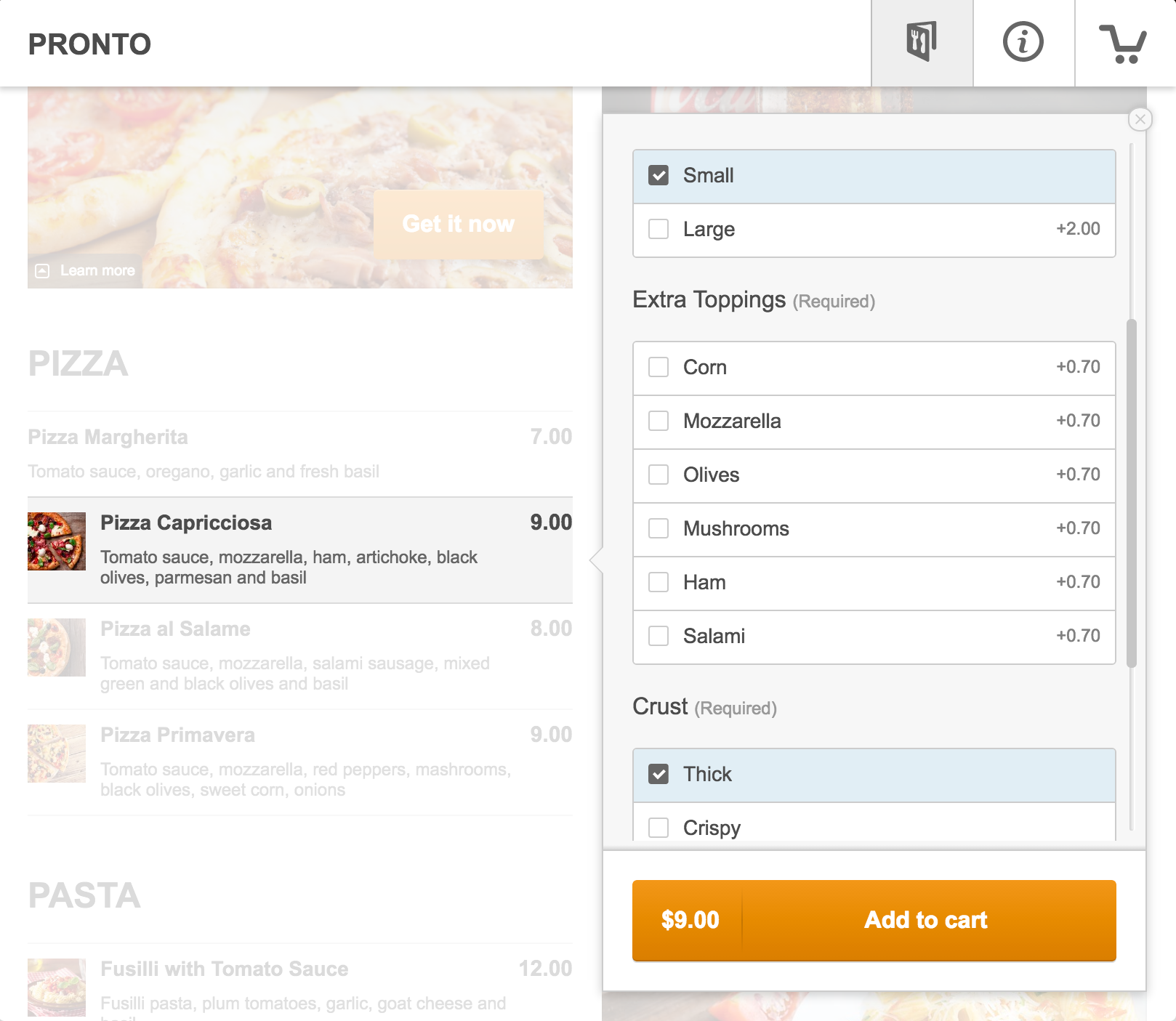Click the Pizza Primavera thumbnail
The width and height of the screenshot is (1176, 1021).
click(57, 754)
